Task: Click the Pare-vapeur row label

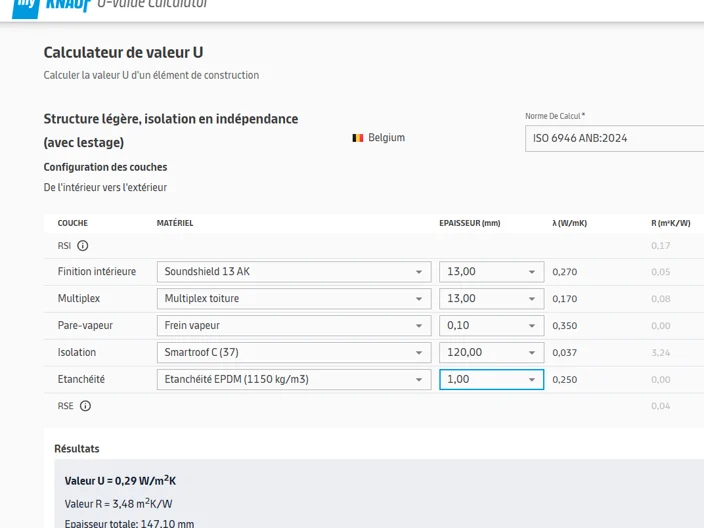Action: pyautogui.click(x=85, y=326)
